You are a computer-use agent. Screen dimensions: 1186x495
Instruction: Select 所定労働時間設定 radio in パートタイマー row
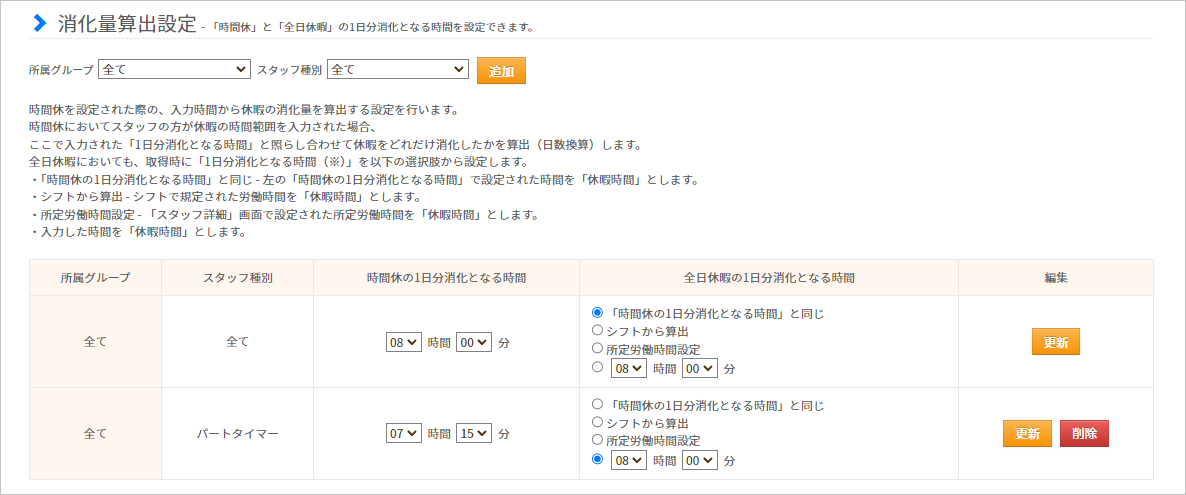pyautogui.click(x=598, y=441)
